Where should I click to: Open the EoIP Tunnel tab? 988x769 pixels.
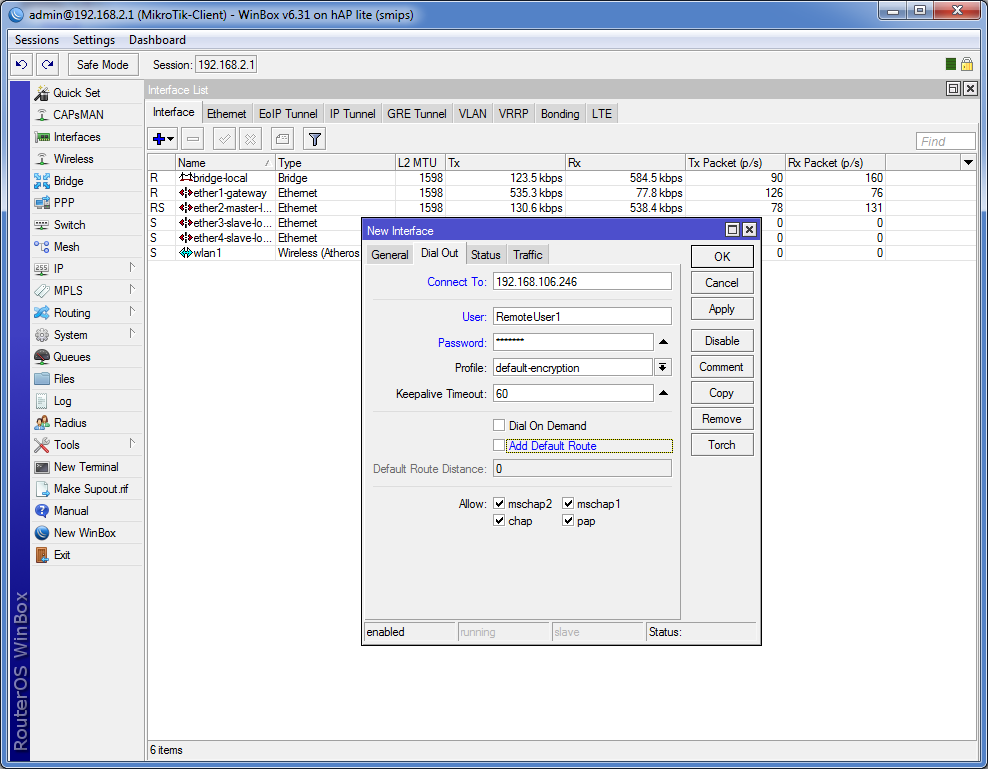288,114
